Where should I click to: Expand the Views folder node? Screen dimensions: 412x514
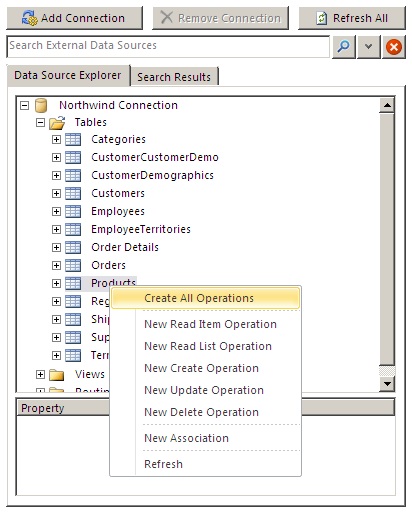pyautogui.click(x=40, y=374)
